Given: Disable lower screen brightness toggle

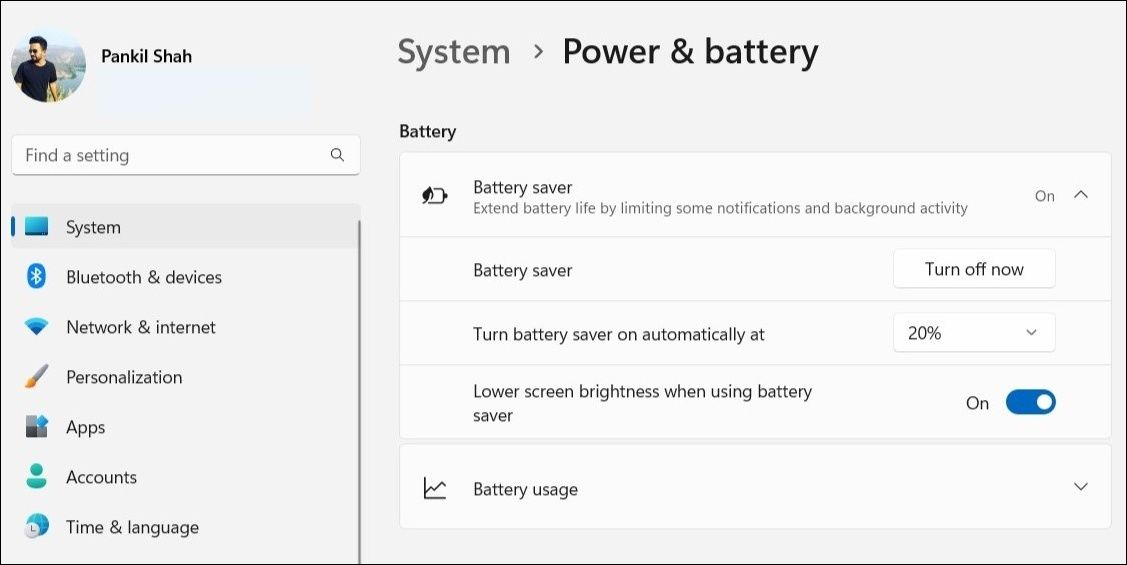Looking at the screenshot, I should [1030, 402].
